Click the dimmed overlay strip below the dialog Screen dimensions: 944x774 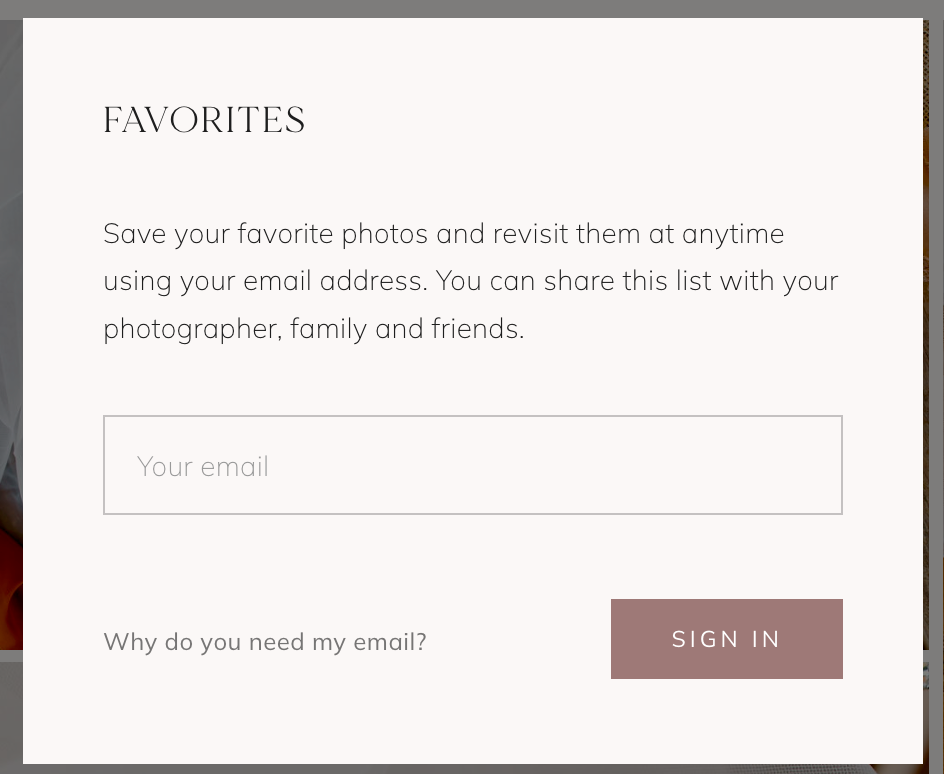tap(472, 769)
